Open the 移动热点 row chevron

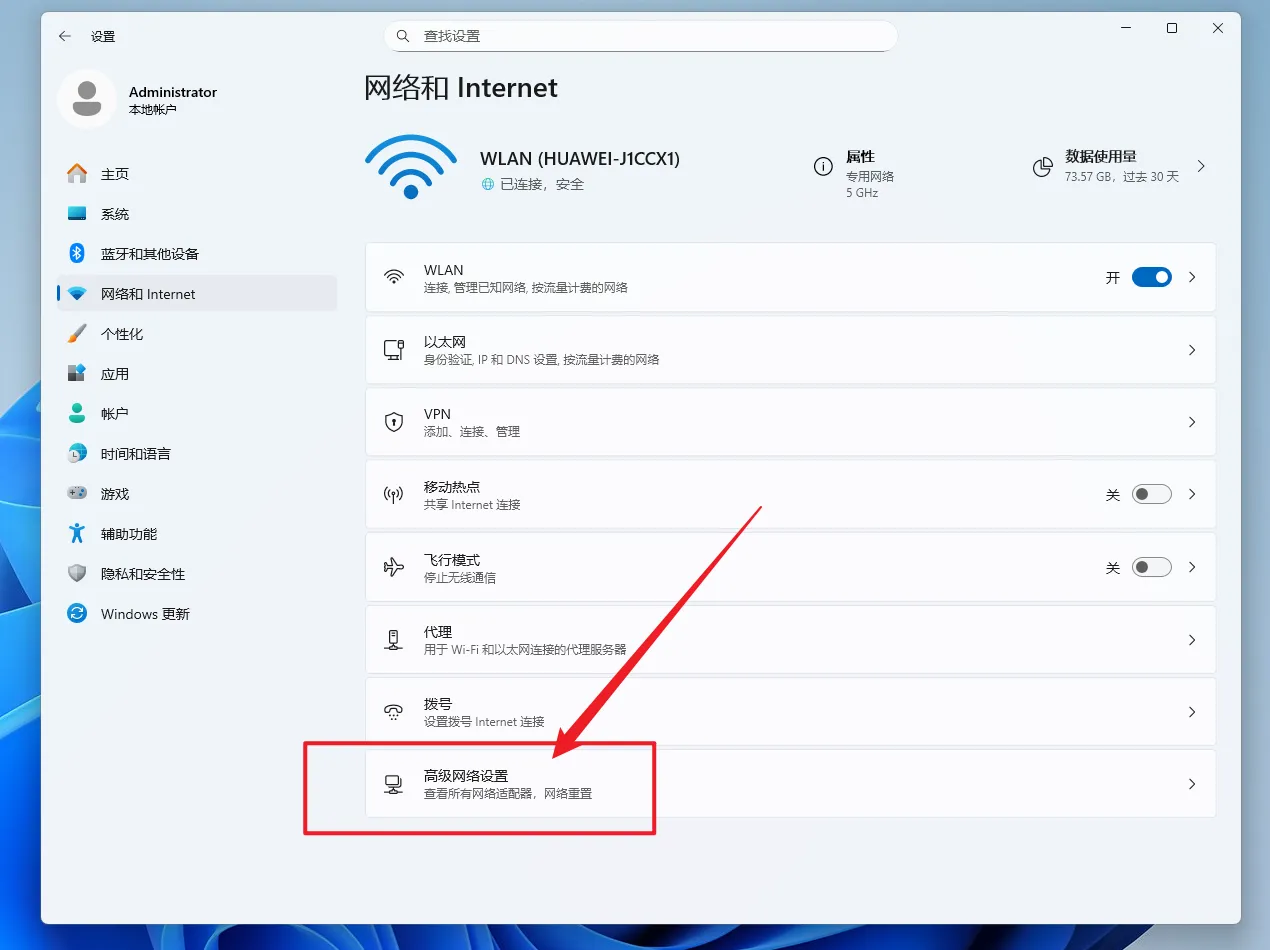coord(1192,494)
